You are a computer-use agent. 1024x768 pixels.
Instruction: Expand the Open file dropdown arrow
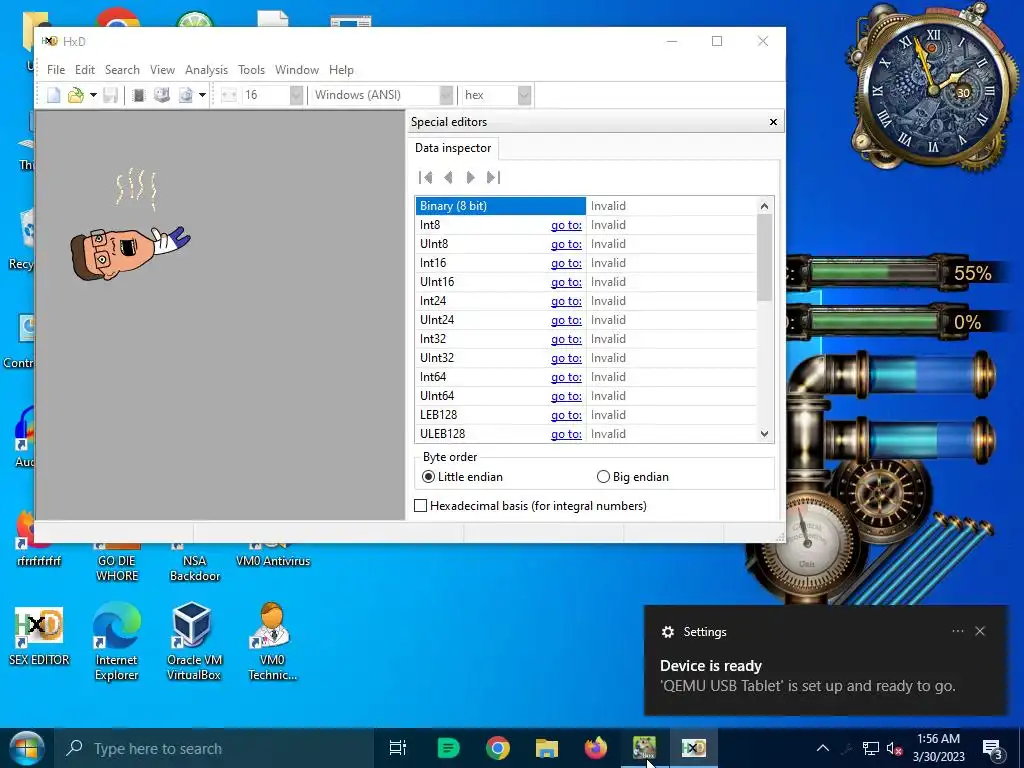93,95
